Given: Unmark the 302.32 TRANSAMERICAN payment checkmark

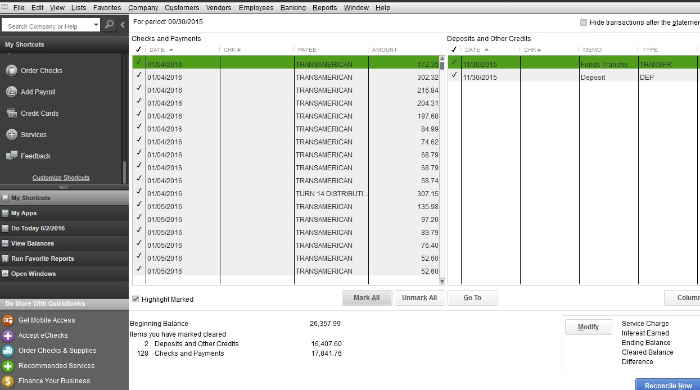Looking at the screenshot, I should pos(139,75).
